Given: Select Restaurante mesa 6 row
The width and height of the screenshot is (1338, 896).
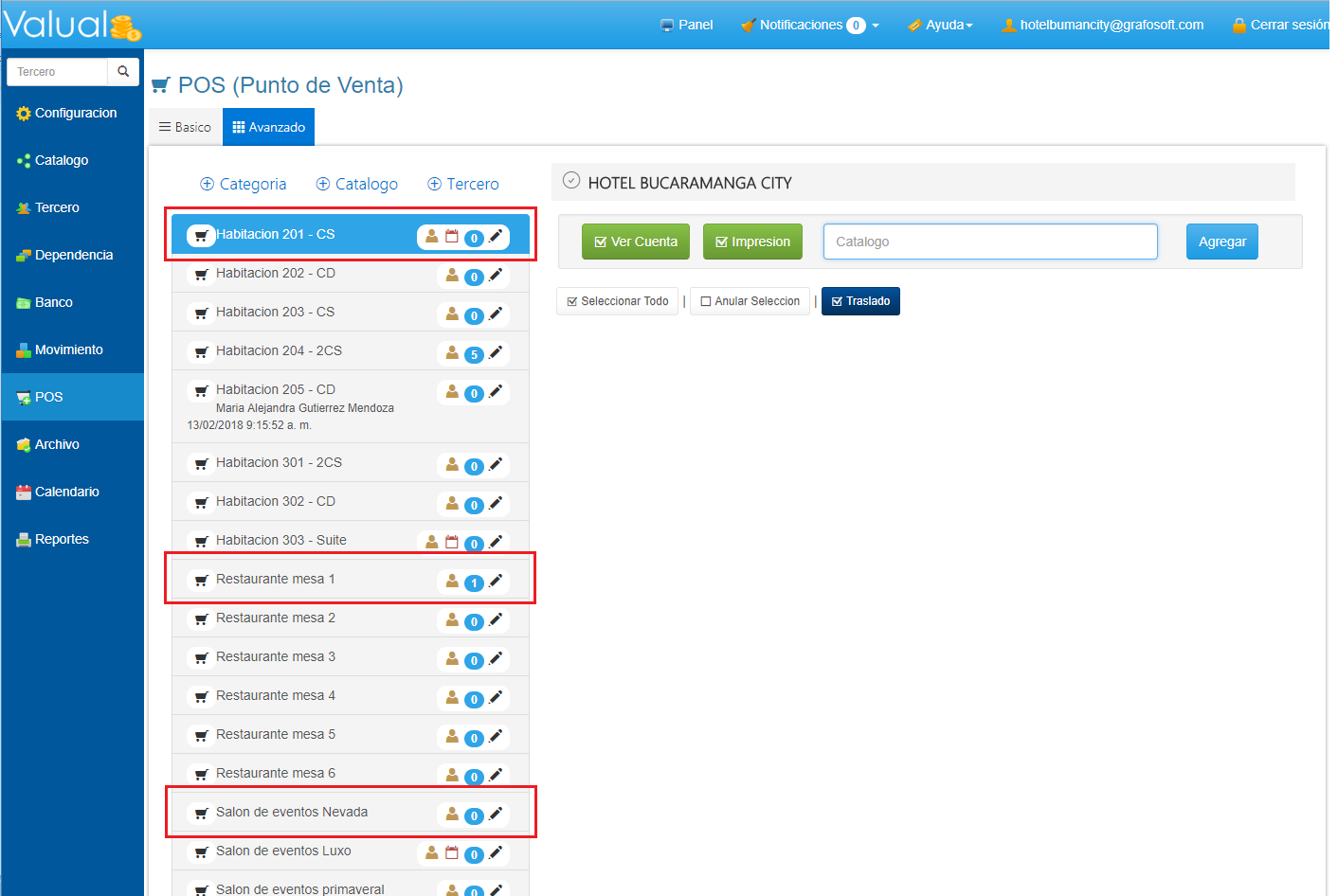Looking at the screenshot, I should point(351,773).
